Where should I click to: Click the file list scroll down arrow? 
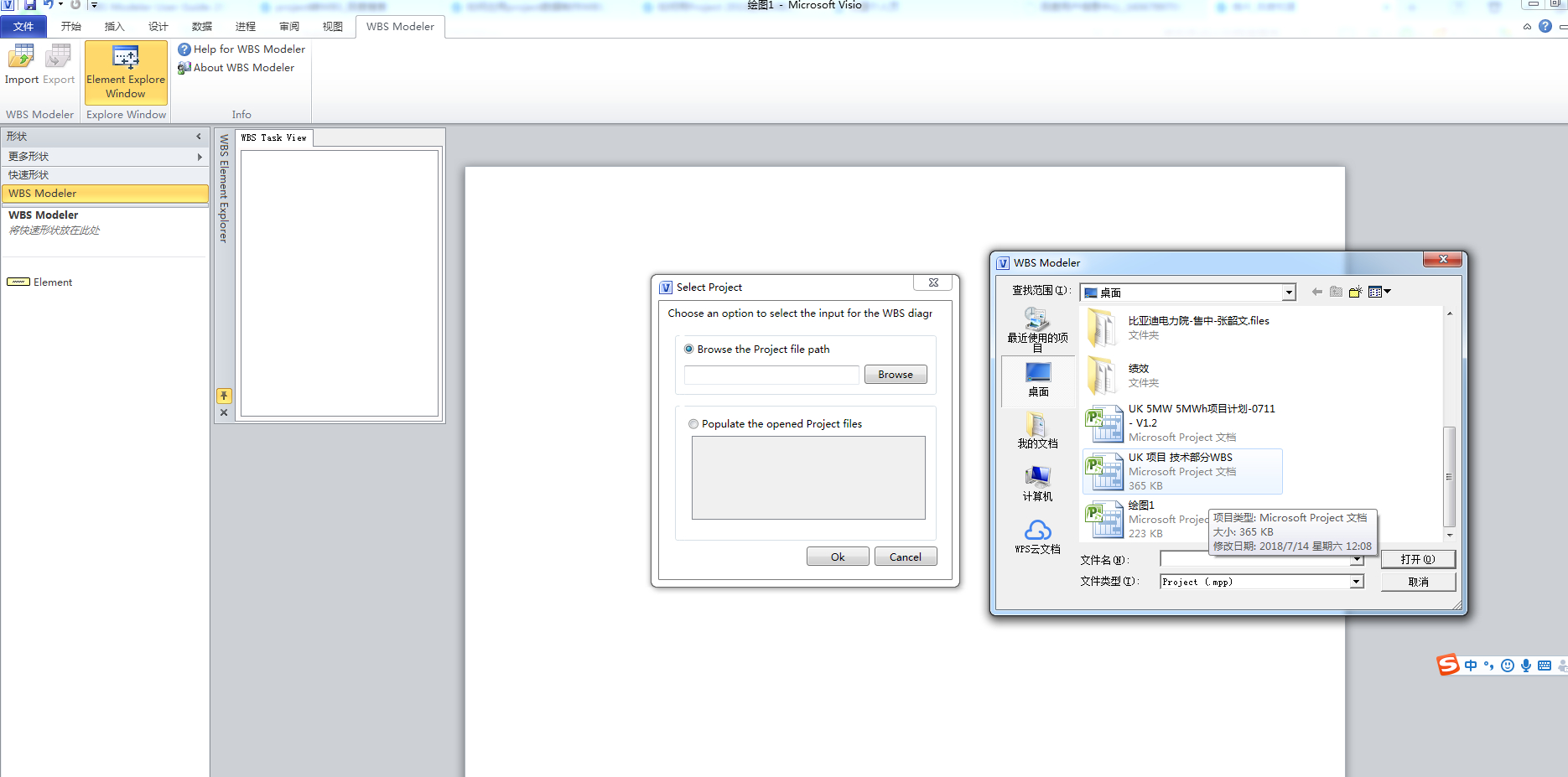1450,535
